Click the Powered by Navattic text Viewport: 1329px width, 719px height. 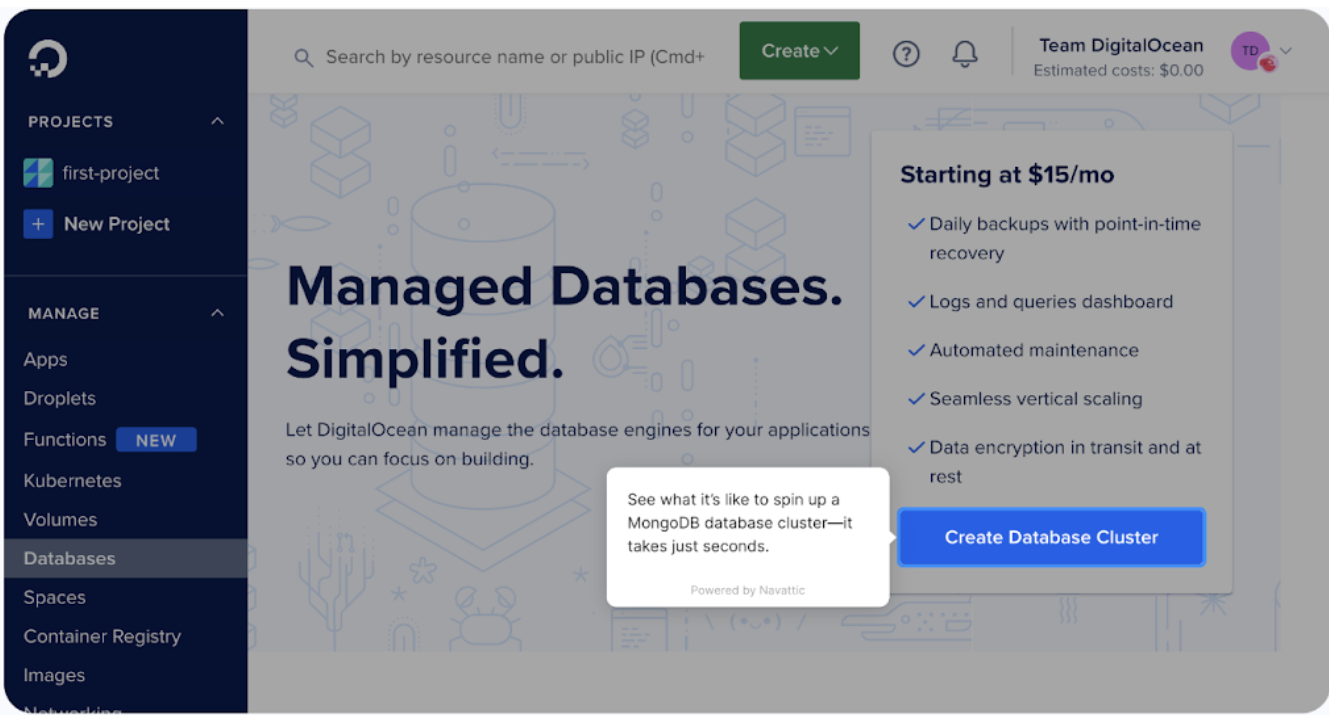(747, 590)
